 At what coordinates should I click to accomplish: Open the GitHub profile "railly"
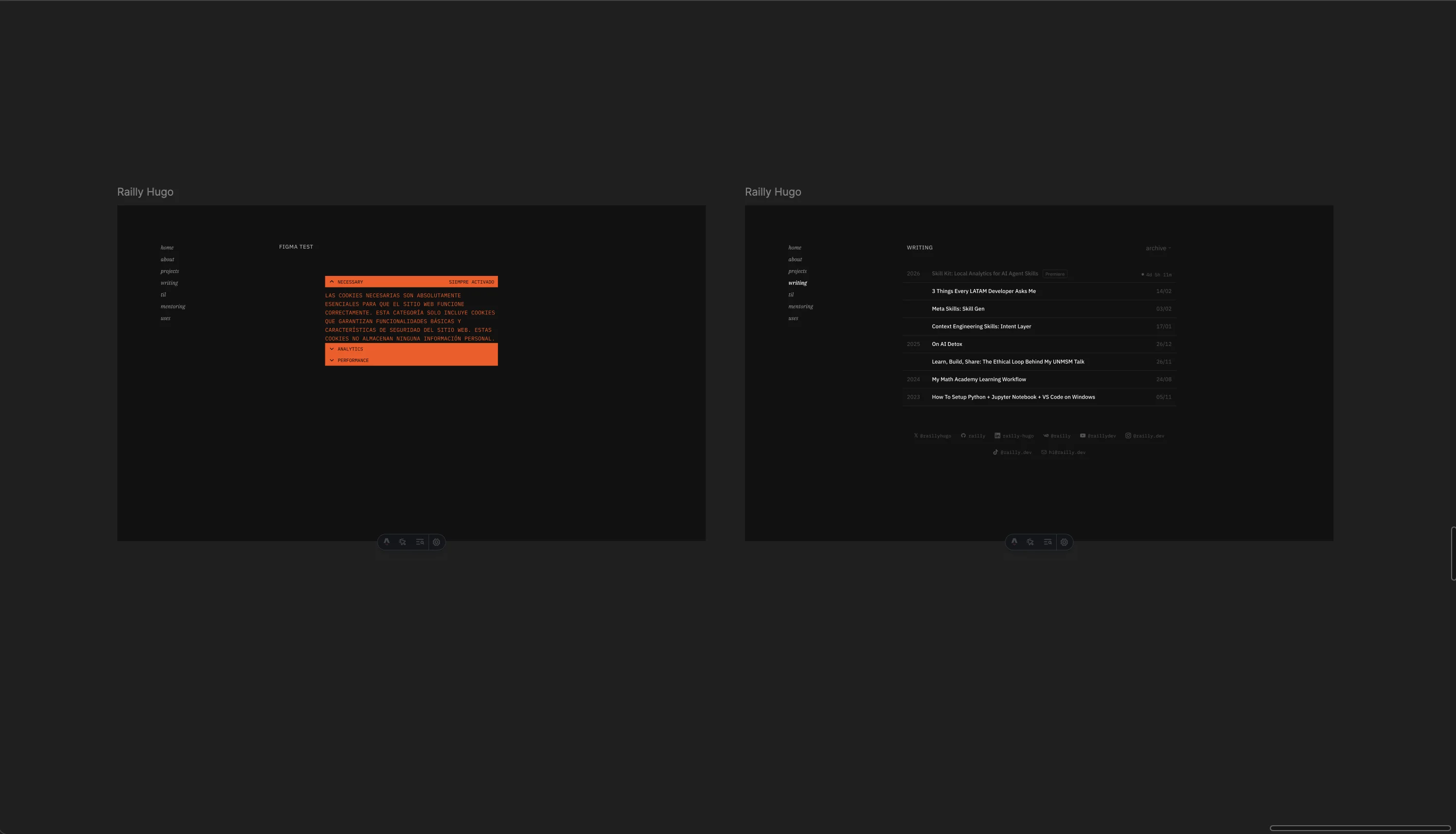click(x=973, y=436)
